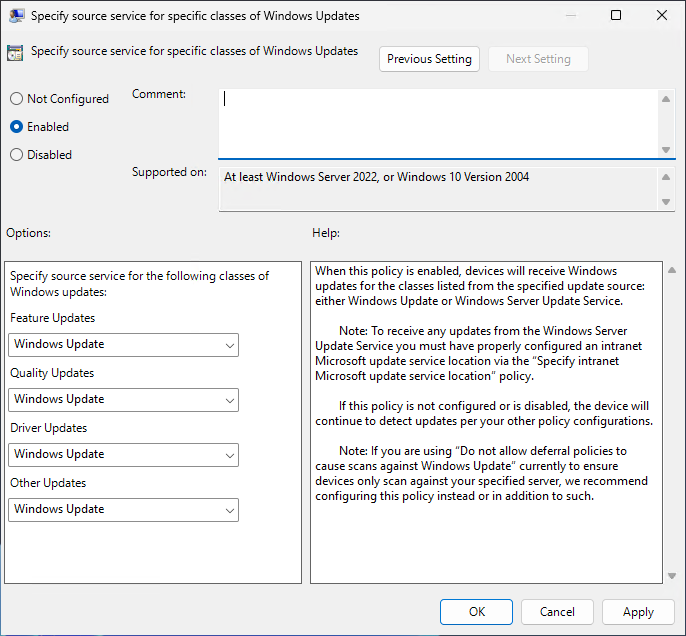Apply the policy changes
Viewport: 686px width, 636px height.
point(638,612)
